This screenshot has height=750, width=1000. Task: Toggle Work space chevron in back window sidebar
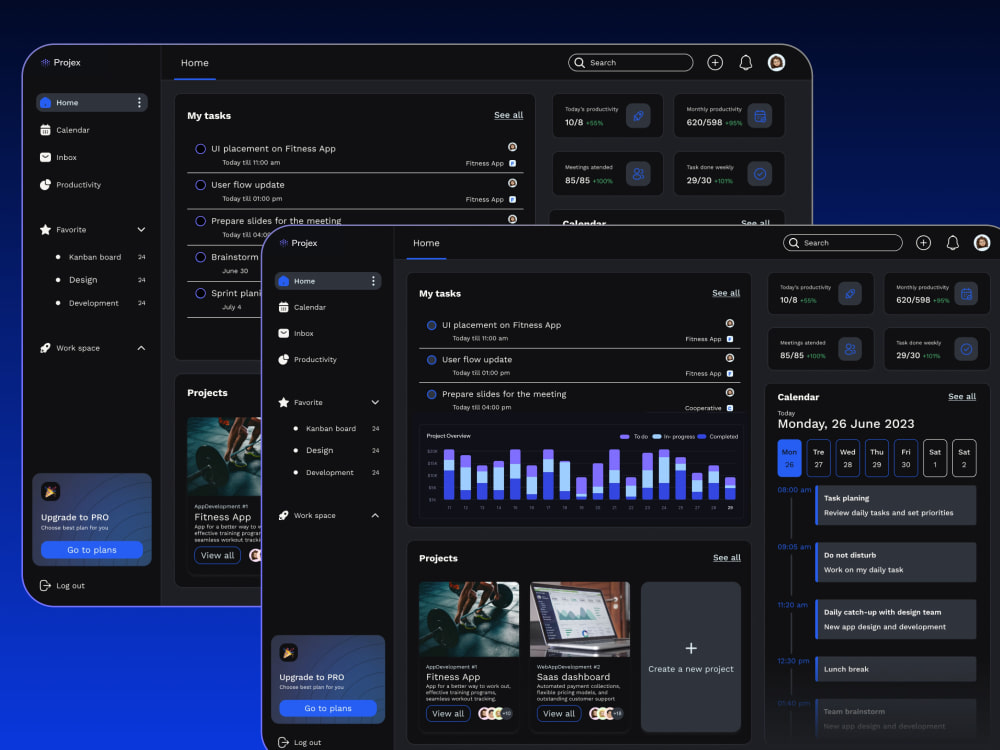tap(141, 348)
